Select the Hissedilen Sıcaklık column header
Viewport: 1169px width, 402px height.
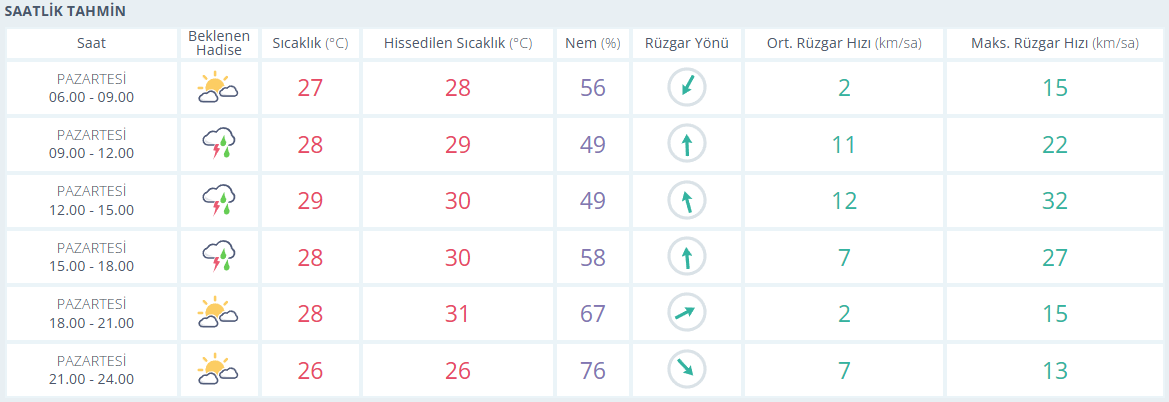tap(458, 43)
